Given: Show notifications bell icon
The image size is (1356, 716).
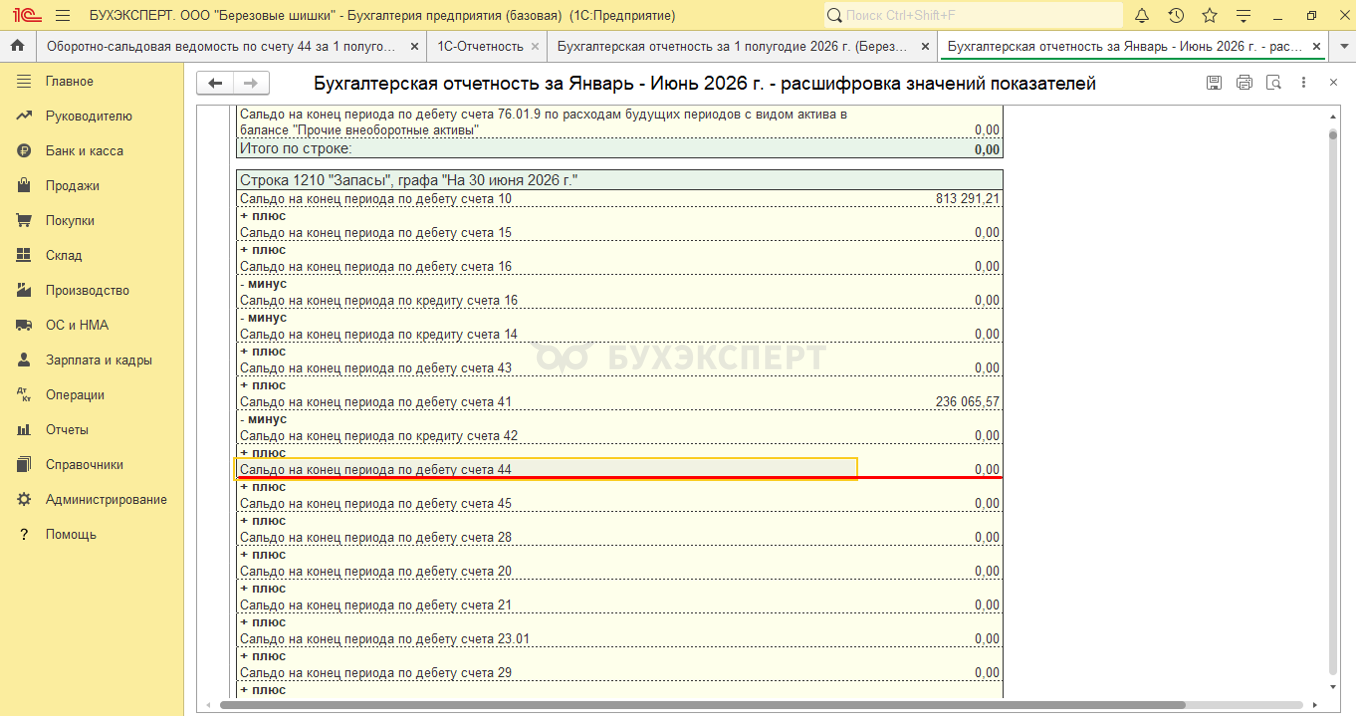Looking at the screenshot, I should (1142, 15).
